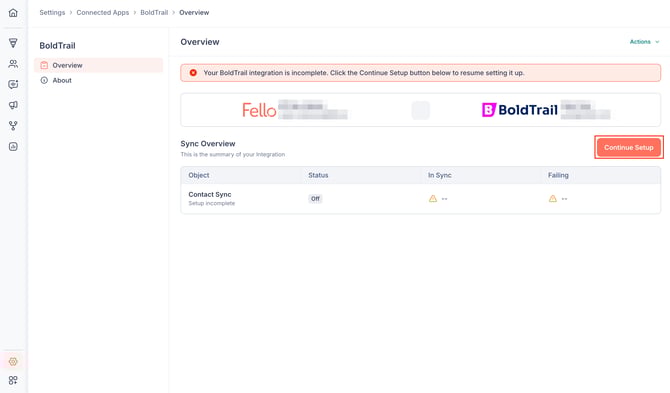
Task: Click the warning triangle in the Failing column
Action: [x=552, y=199]
